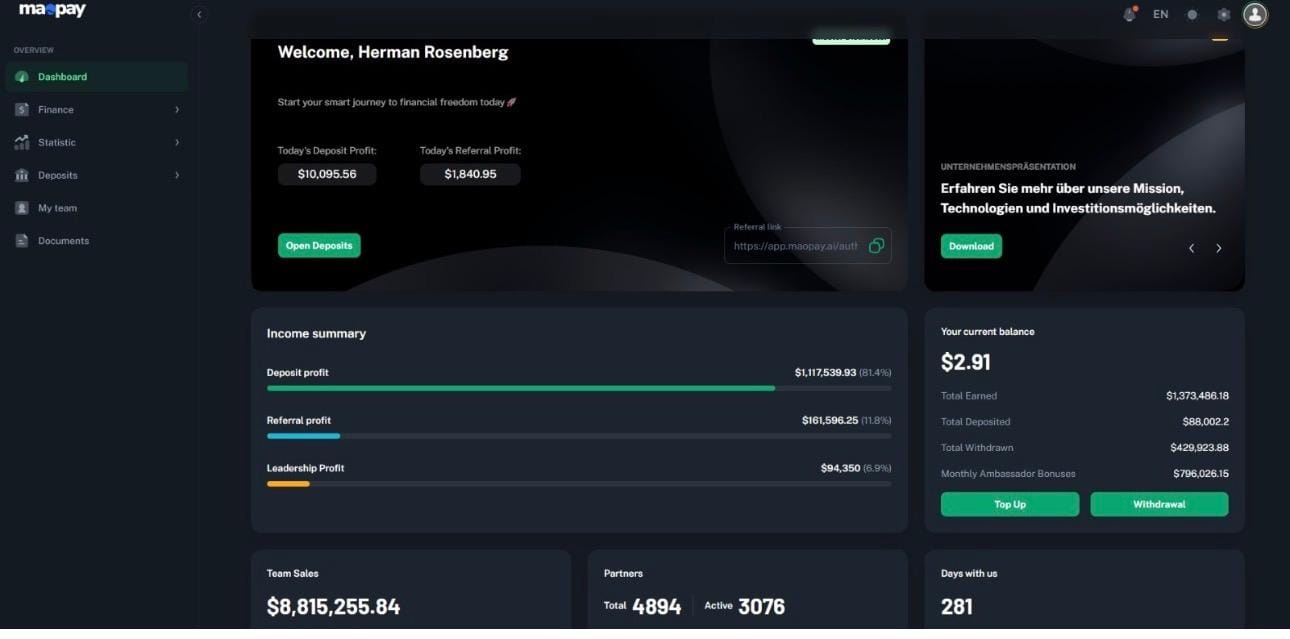Click the Finance dollar icon

[22, 110]
